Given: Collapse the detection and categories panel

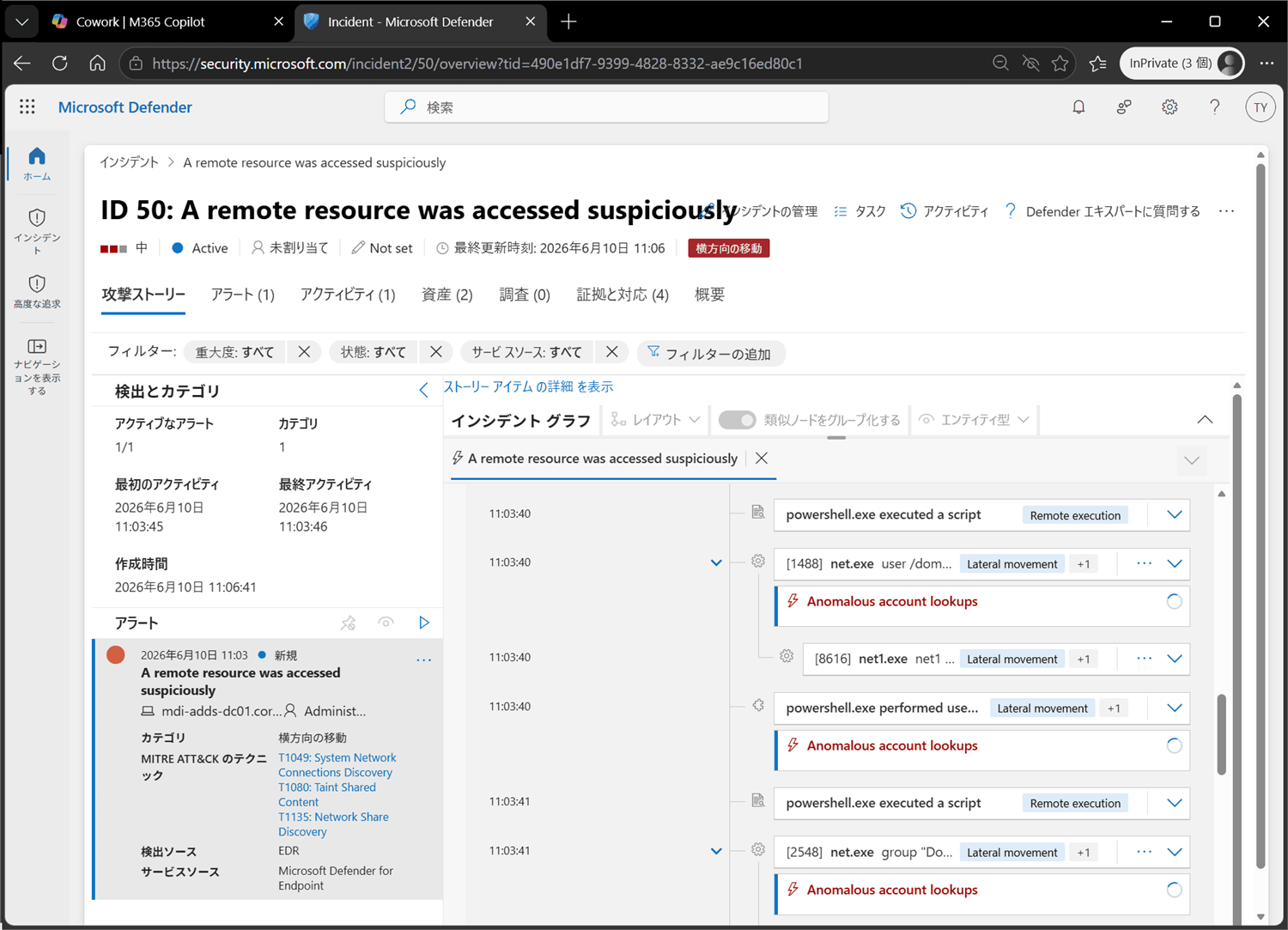Looking at the screenshot, I should [x=423, y=391].
